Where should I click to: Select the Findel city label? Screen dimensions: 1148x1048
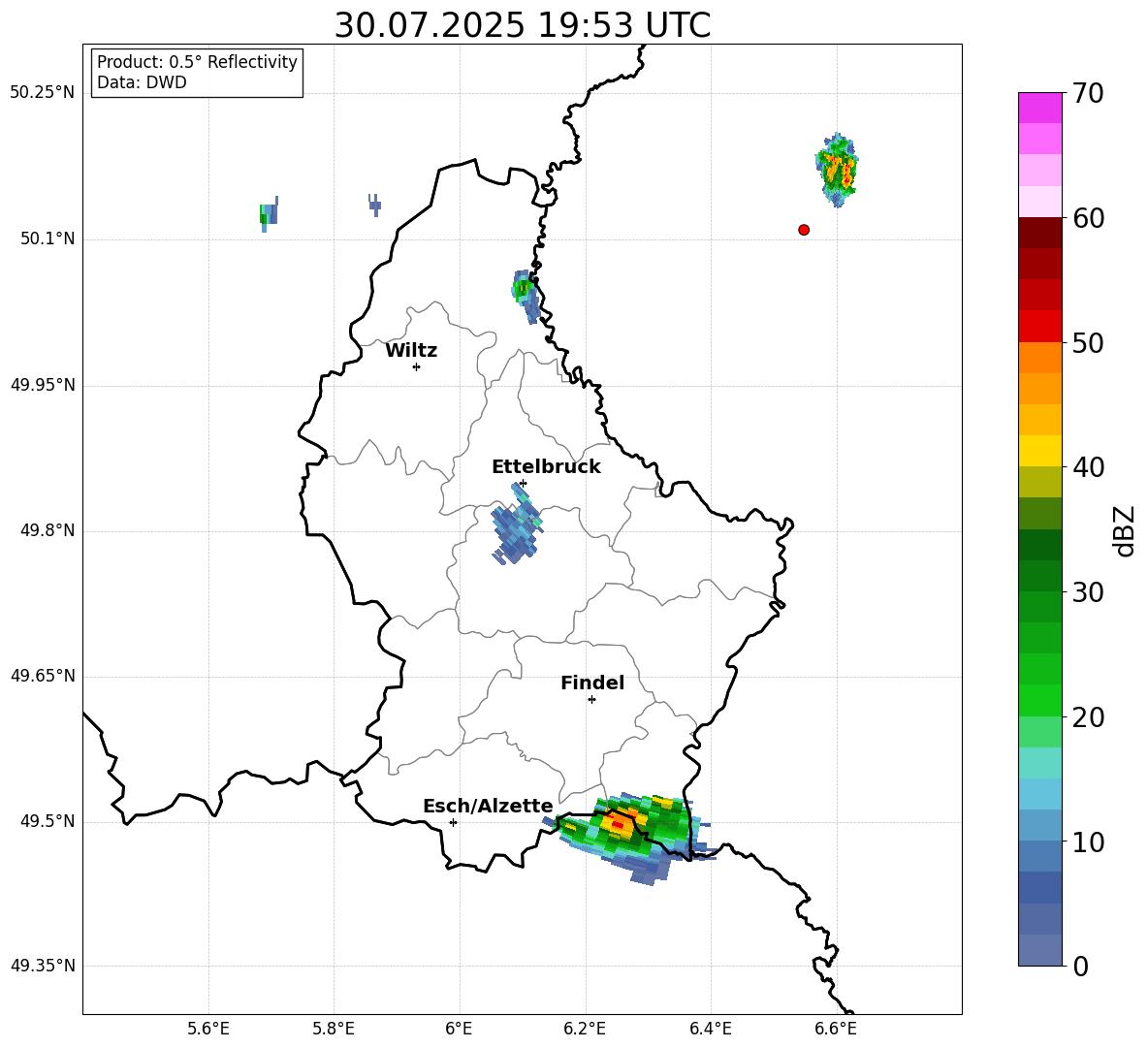[x=592, y=683]
